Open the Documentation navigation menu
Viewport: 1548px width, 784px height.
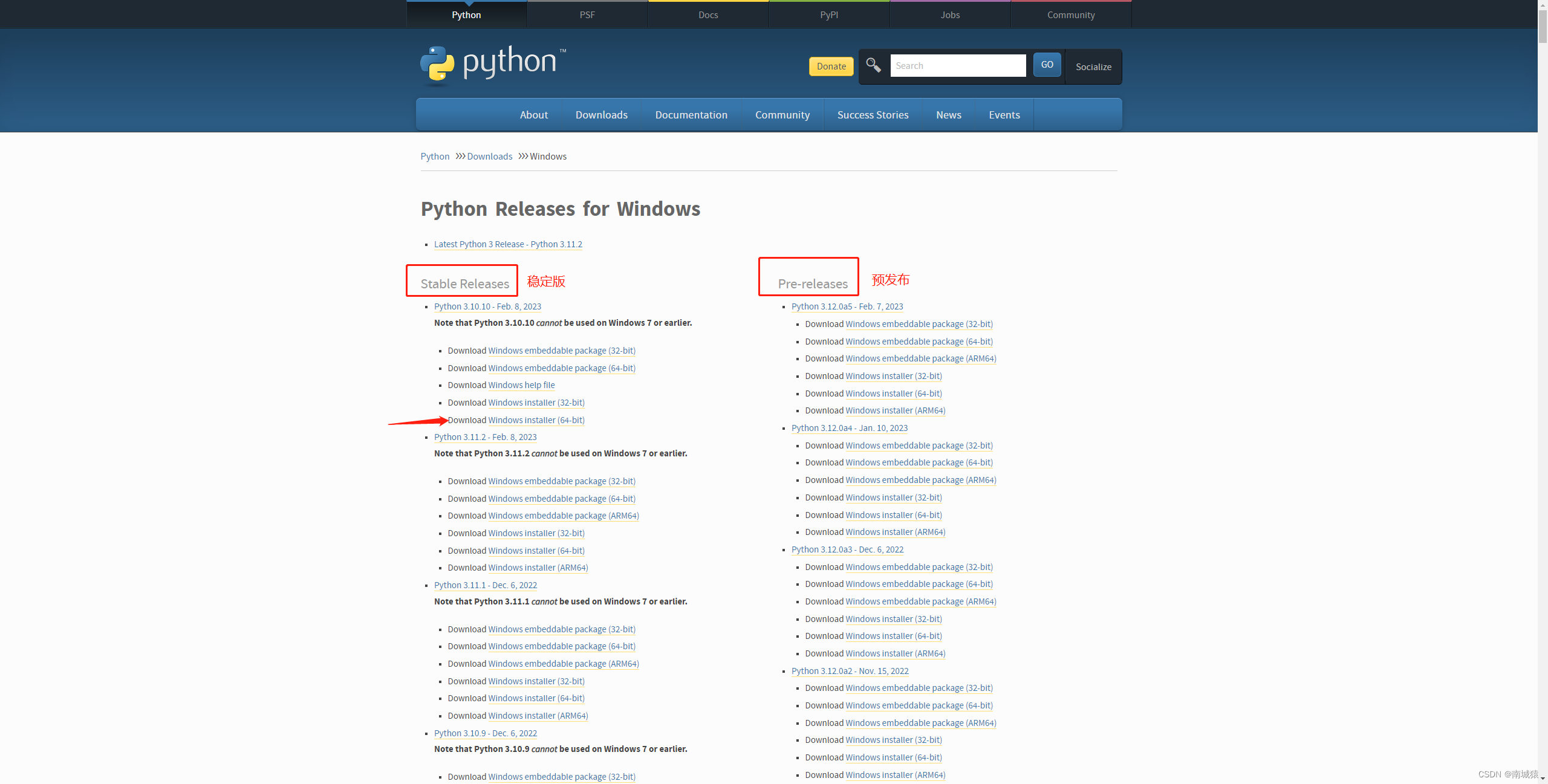point(691,115)
